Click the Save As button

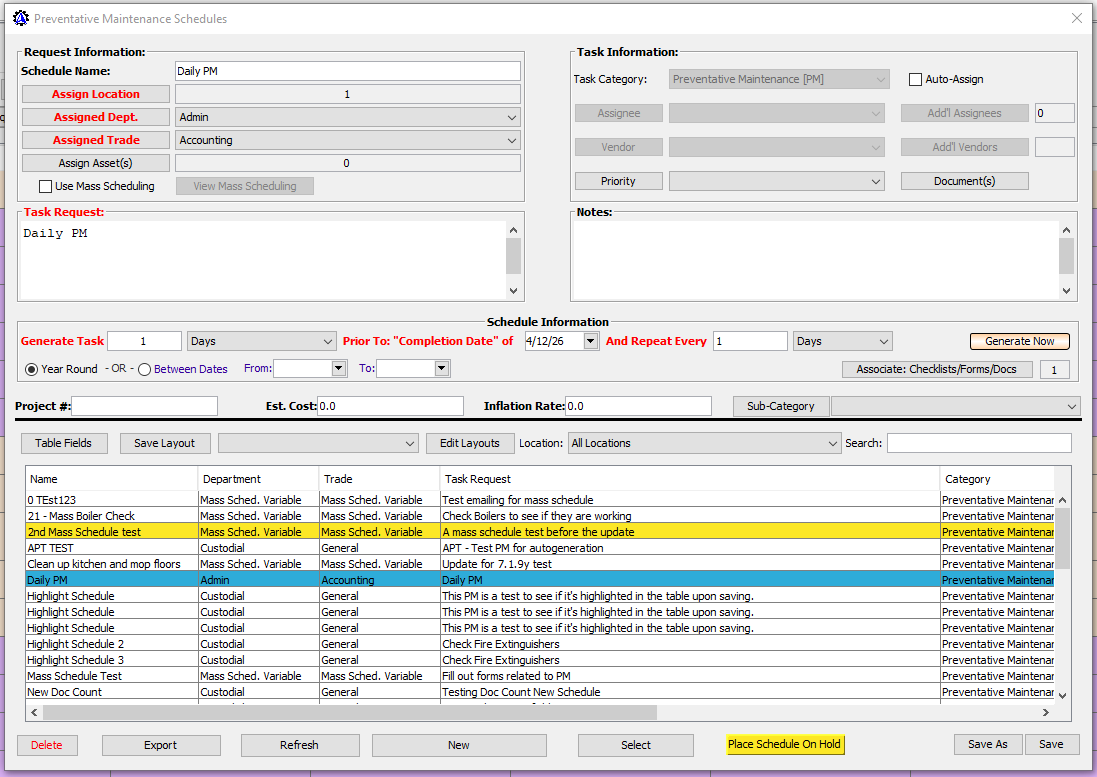tap(987, 744)
